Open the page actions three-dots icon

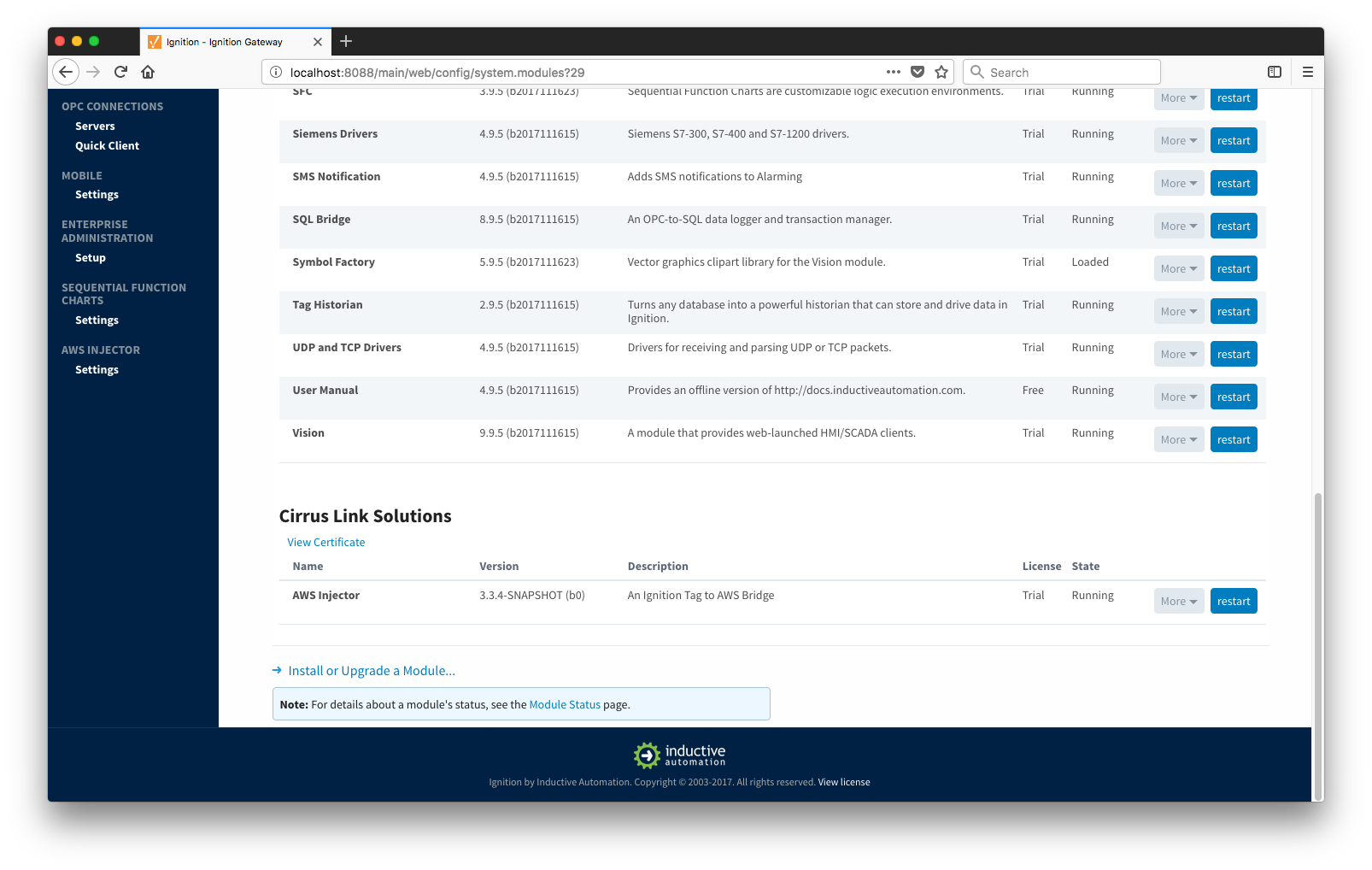point(894,72)
